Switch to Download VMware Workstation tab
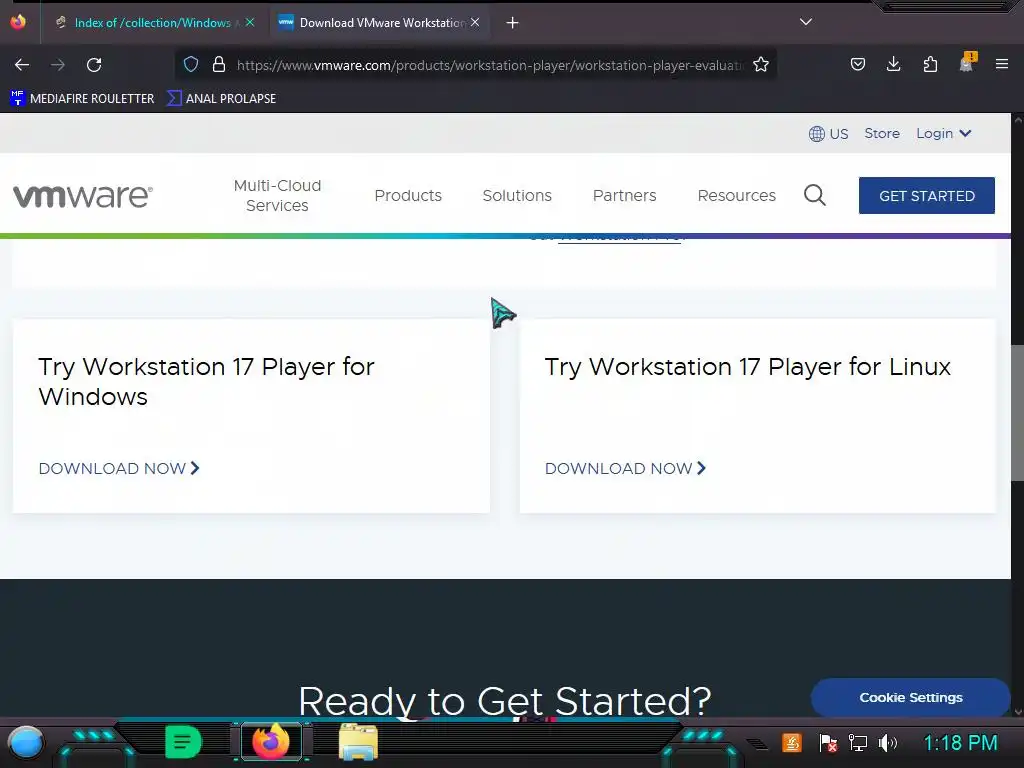 [x=381, y=23]
